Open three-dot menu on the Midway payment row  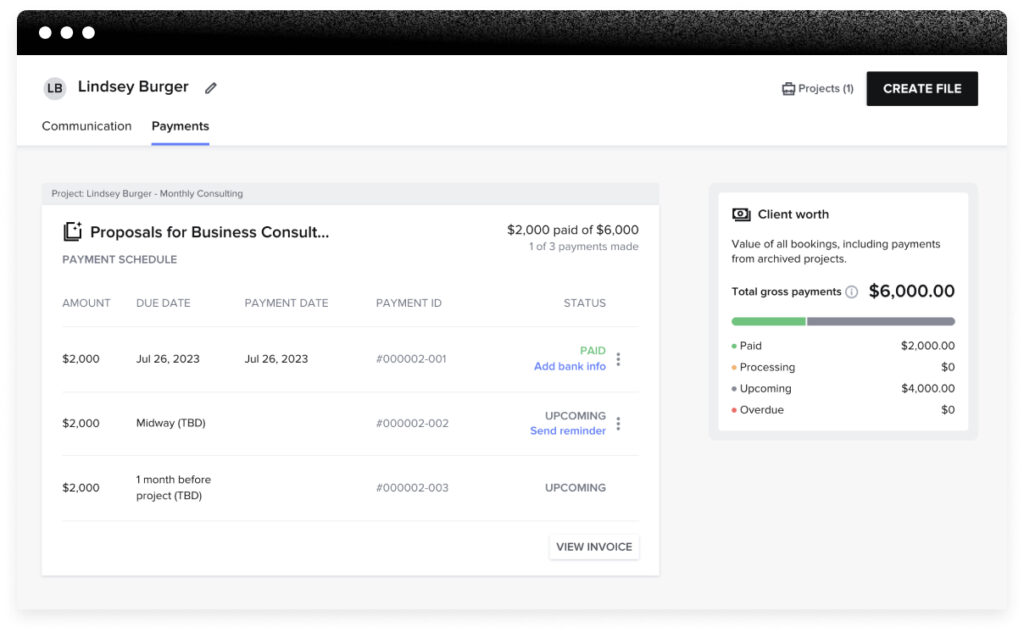[618, 423]
